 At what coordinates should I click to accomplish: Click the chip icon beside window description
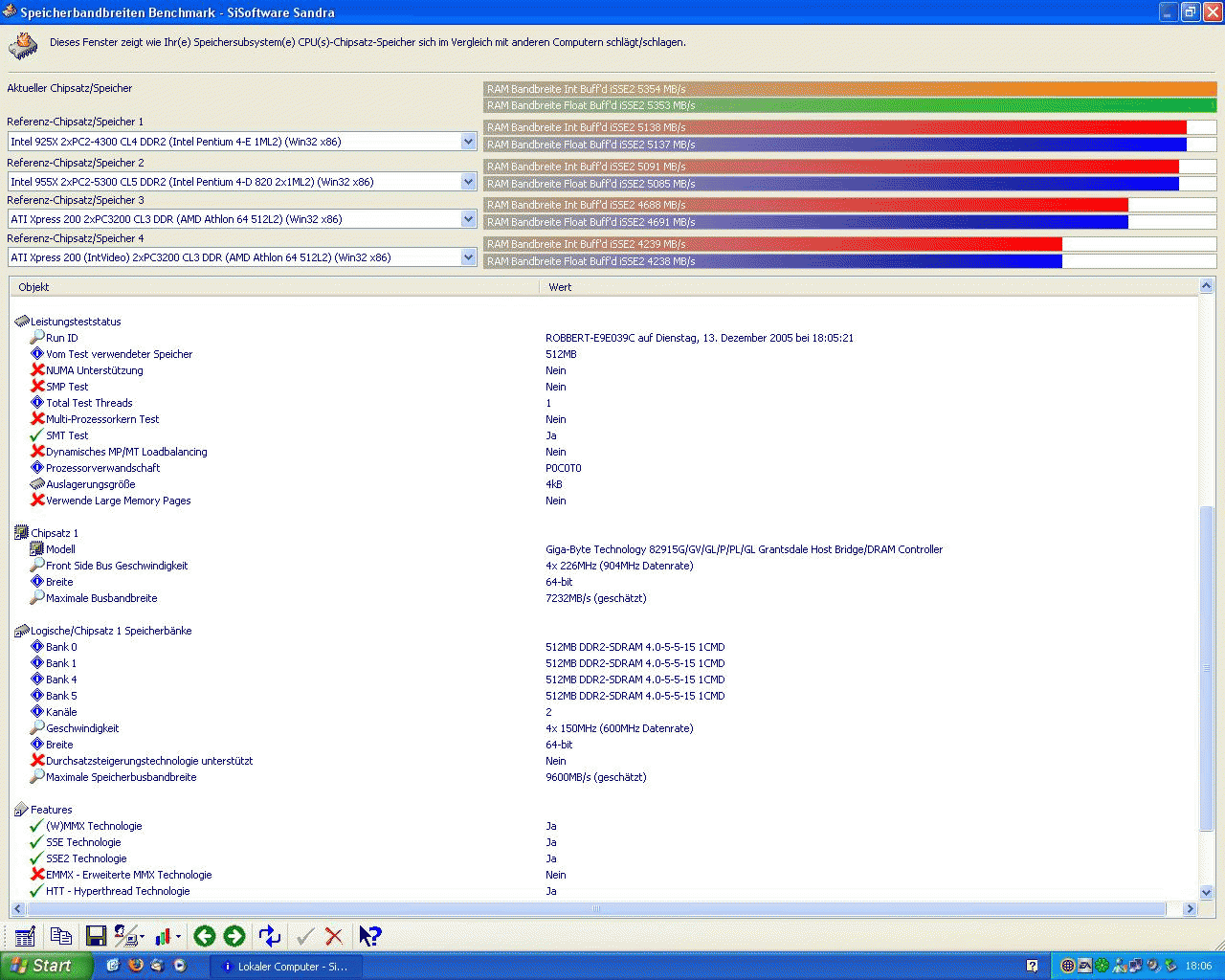coord(23,45)
